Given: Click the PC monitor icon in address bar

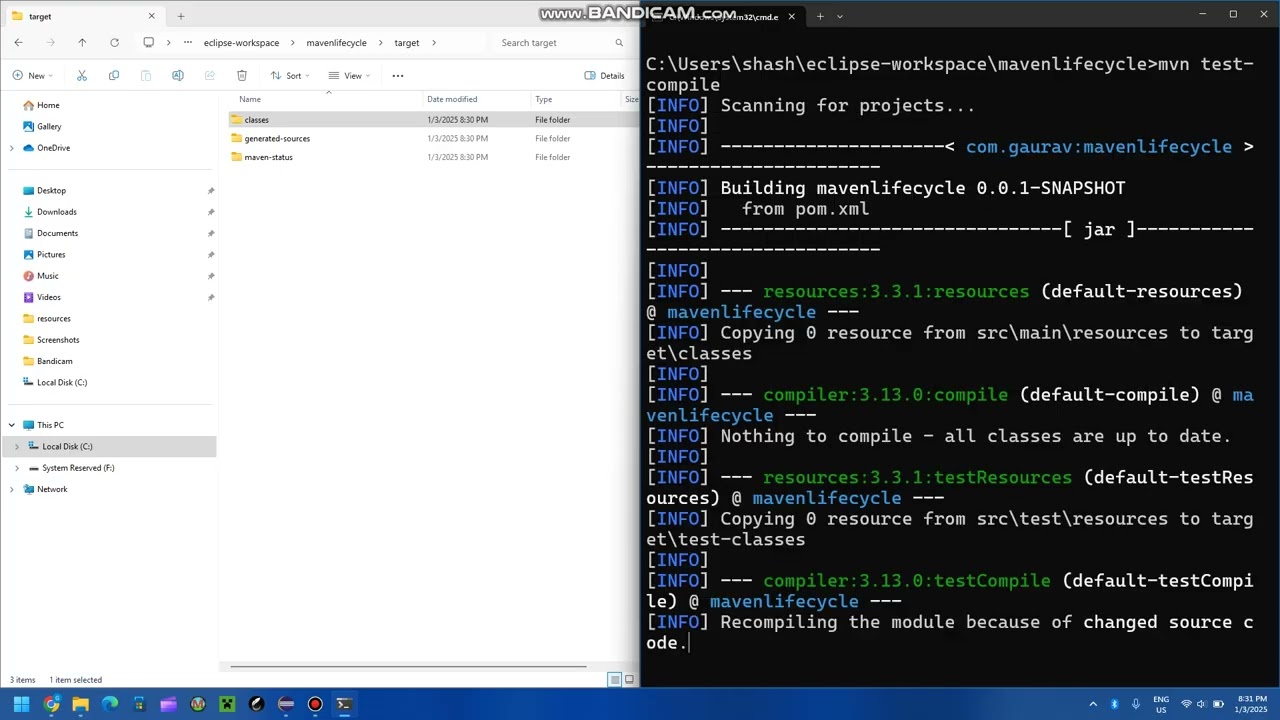Looking at the screenshot, I should pos(148,43).
